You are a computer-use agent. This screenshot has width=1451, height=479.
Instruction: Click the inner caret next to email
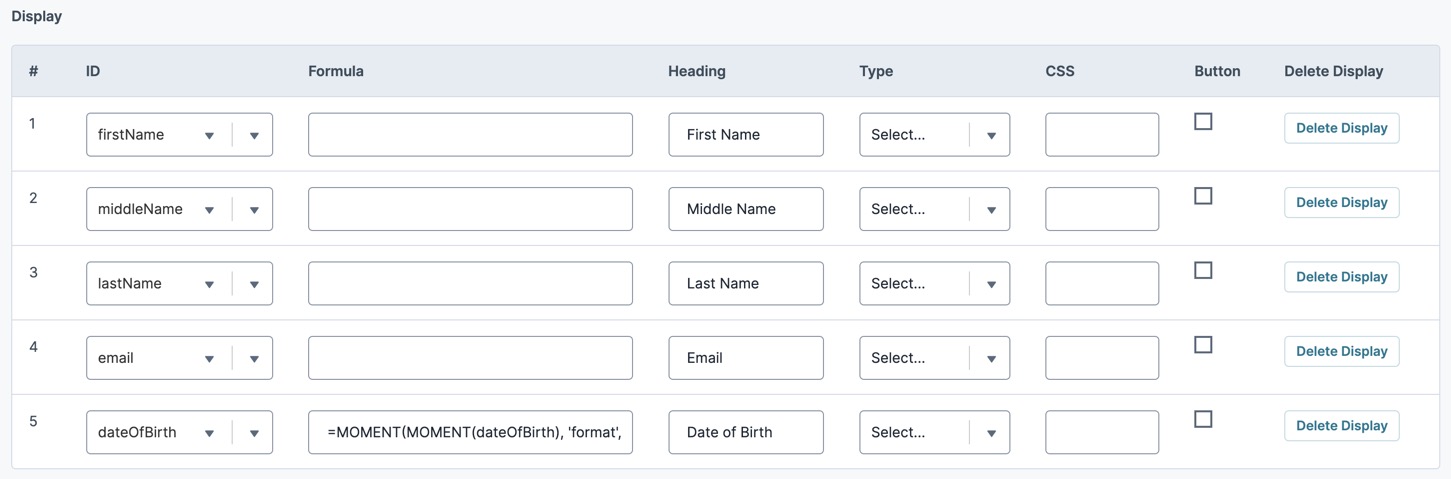(x=209, y=359)
